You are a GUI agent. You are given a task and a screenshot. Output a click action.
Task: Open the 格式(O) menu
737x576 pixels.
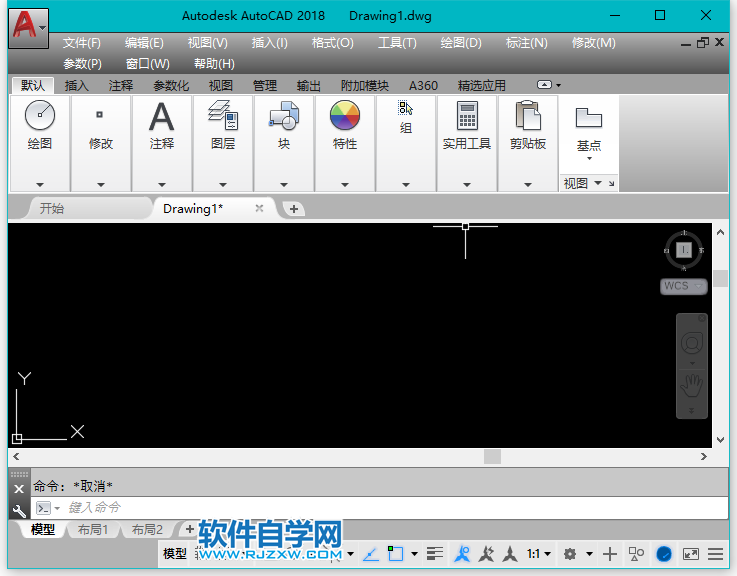332,43
